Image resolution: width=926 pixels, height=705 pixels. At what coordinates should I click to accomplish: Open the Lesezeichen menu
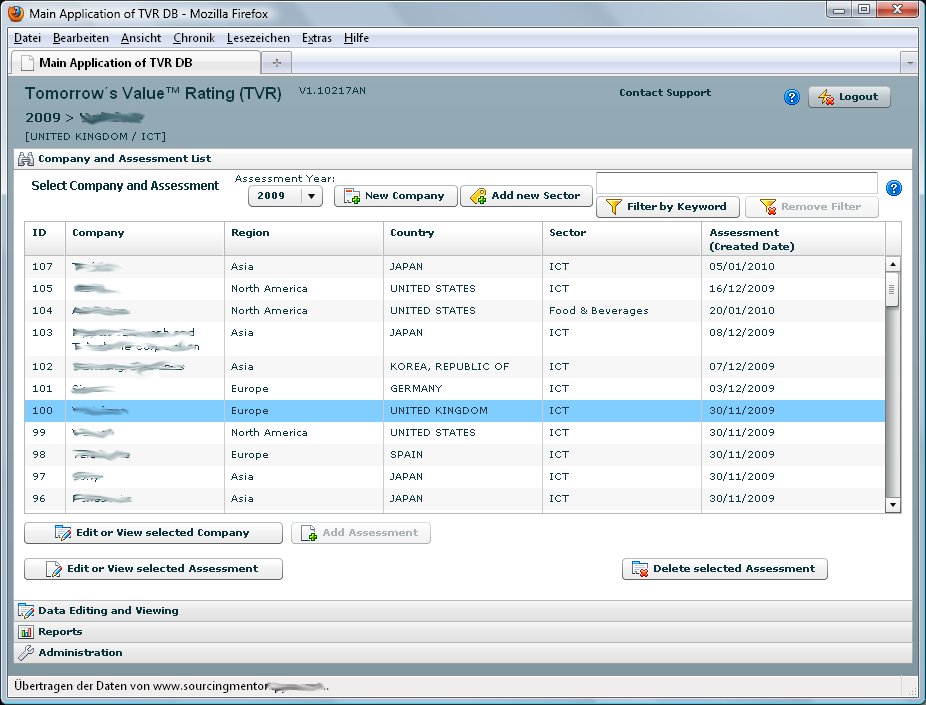[x=258, y=38]
